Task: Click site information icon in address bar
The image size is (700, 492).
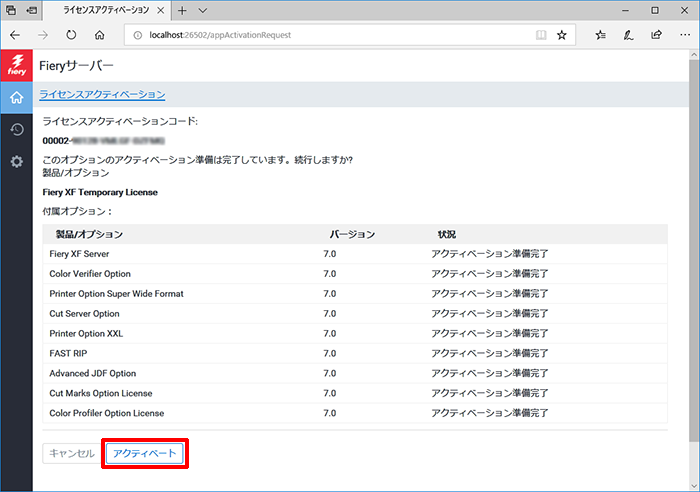Action: tap(138, 35)
